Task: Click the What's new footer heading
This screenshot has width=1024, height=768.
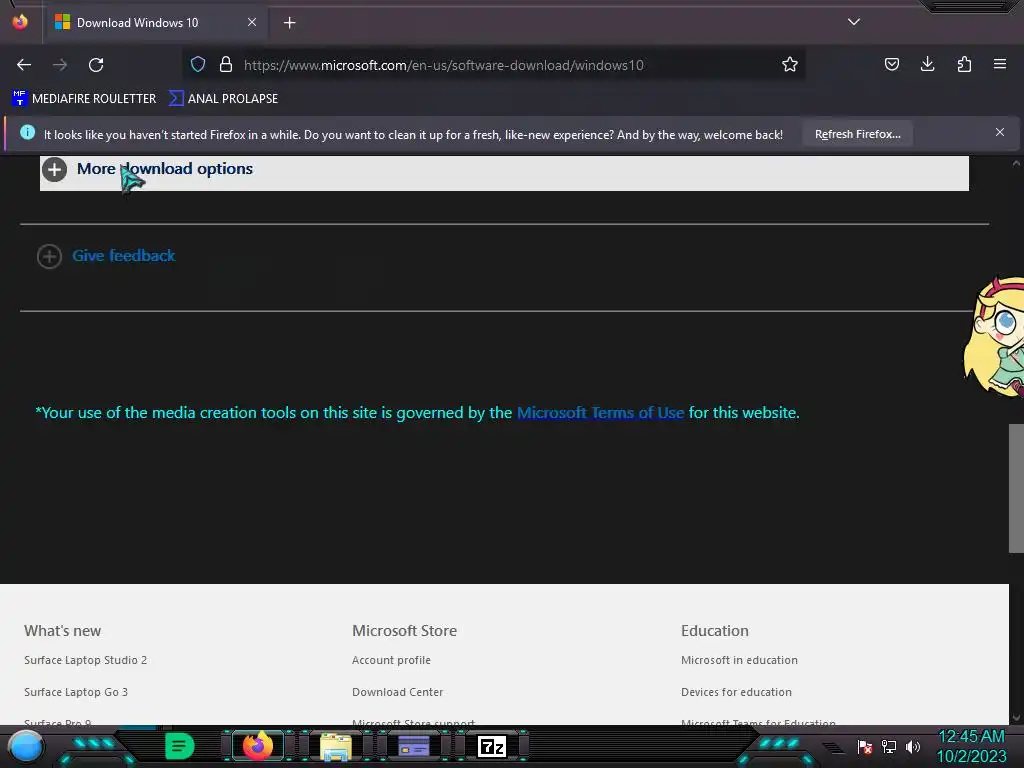Action: point(63,631)
